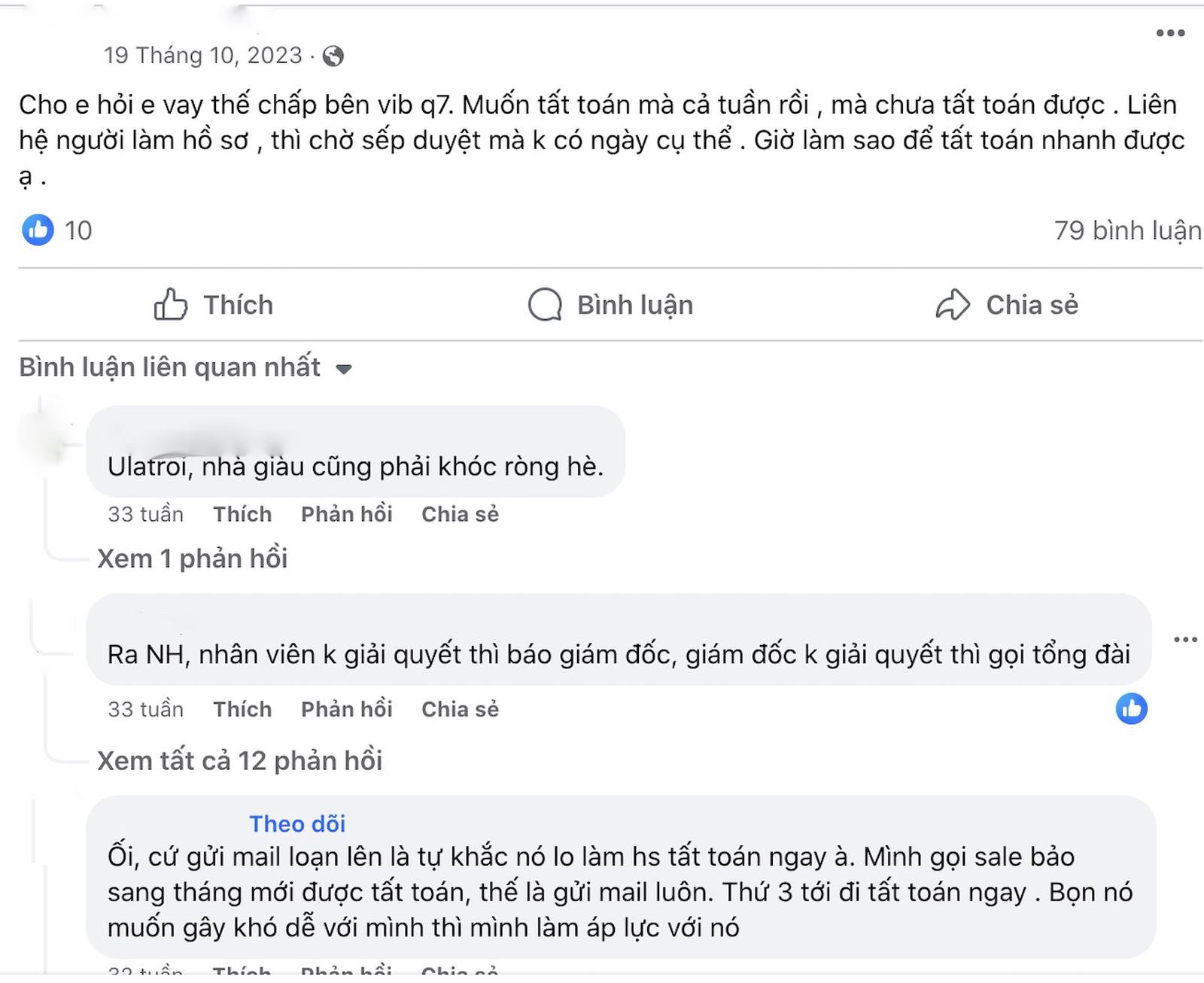Click the Chia sẻ arrow icon
The width and height of the screenshot is (1204, 983).
[x=953, y=305]
